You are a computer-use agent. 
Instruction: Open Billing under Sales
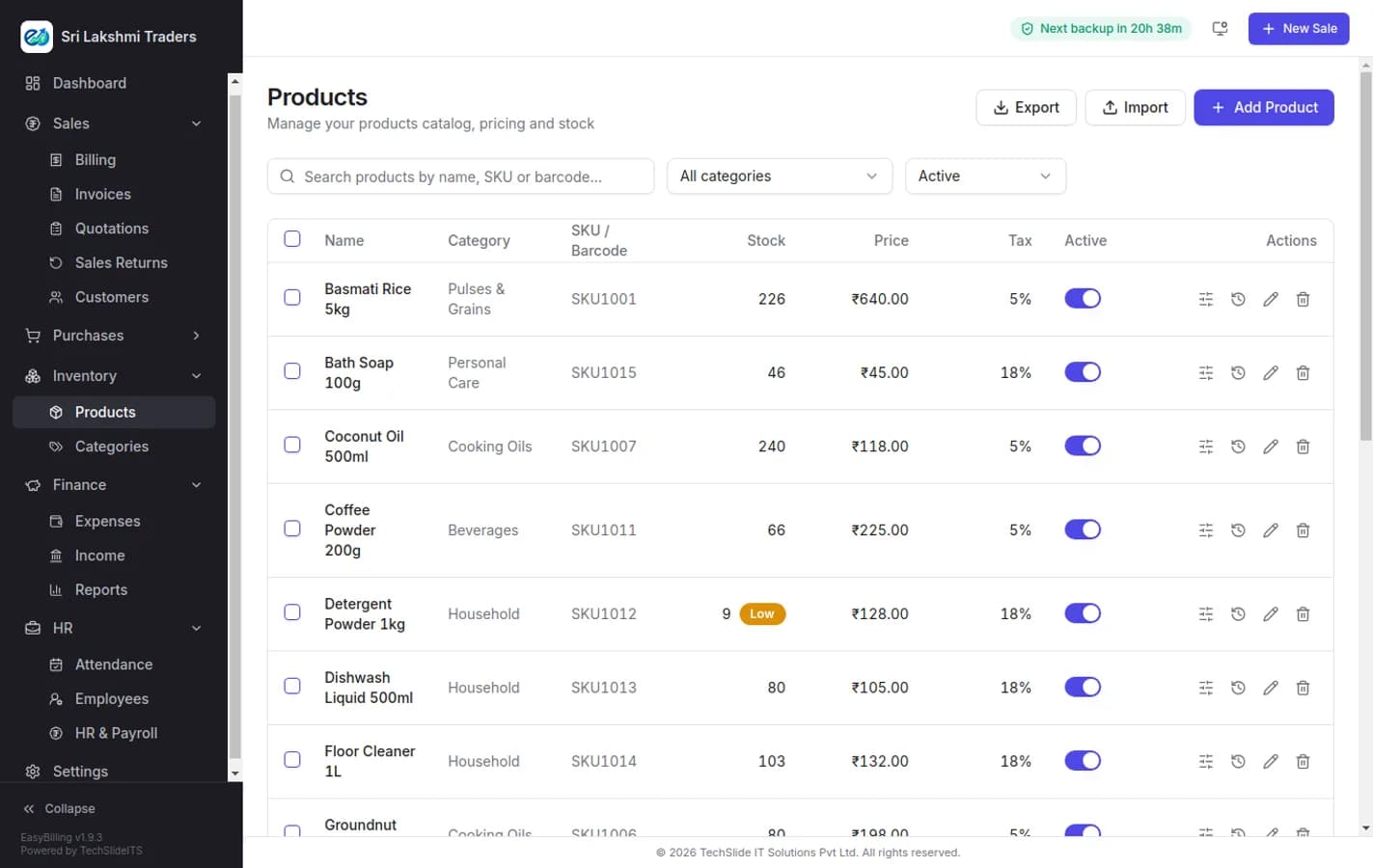[114, 160]
